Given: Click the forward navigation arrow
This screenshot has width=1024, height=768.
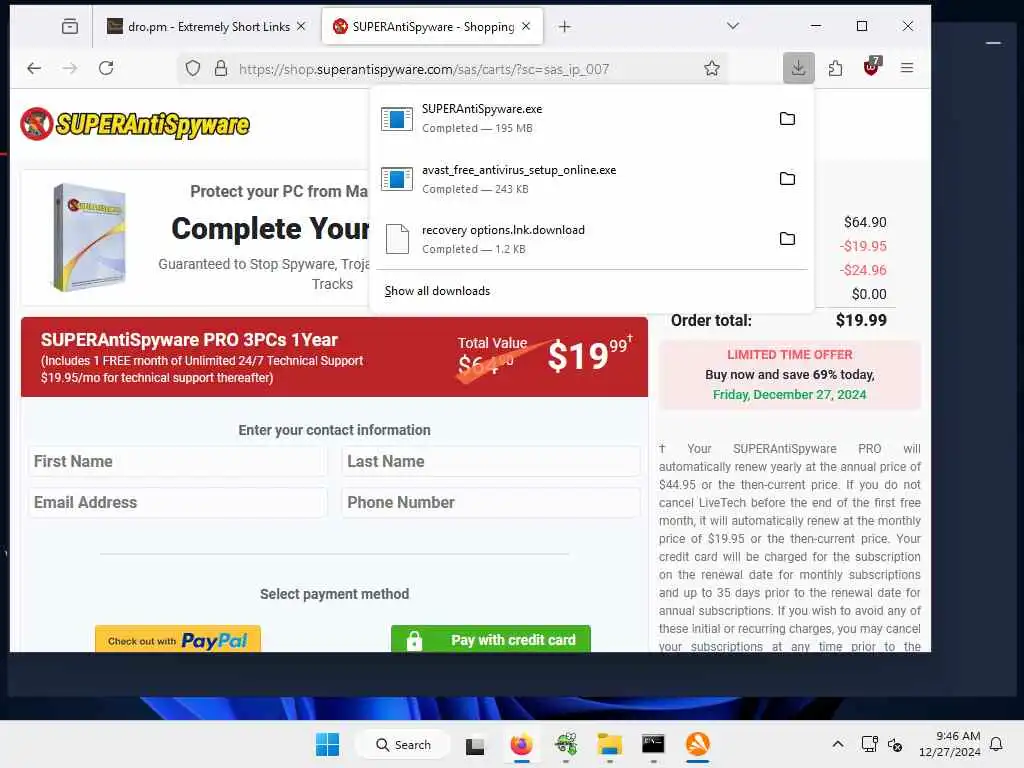Looking at the screenshot, I should (x=70, y=68).
